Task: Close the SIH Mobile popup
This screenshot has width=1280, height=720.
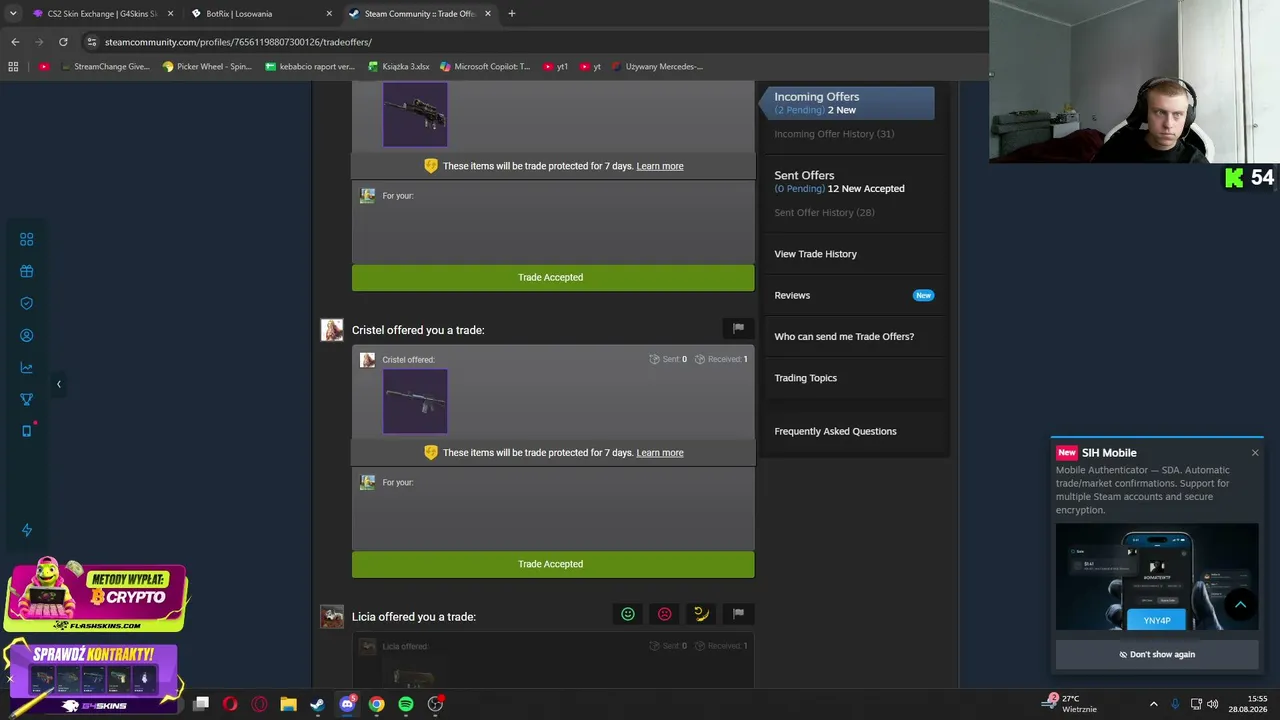Action: (1255, 453)
